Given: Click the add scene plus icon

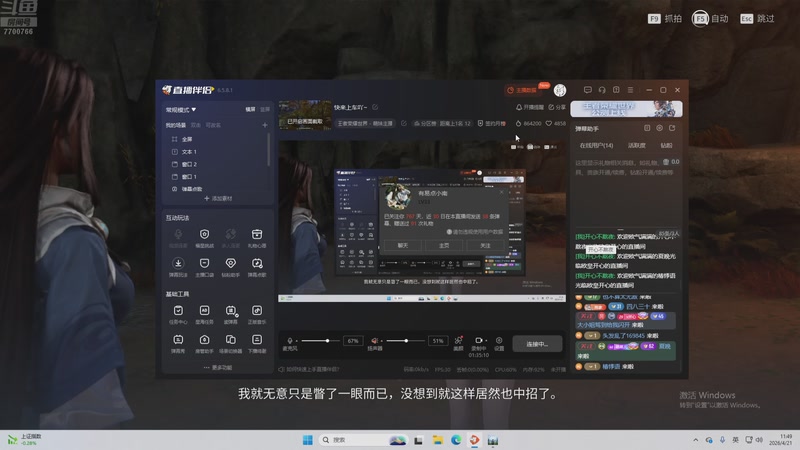Looking at the screenshot, I should (264, 125).
